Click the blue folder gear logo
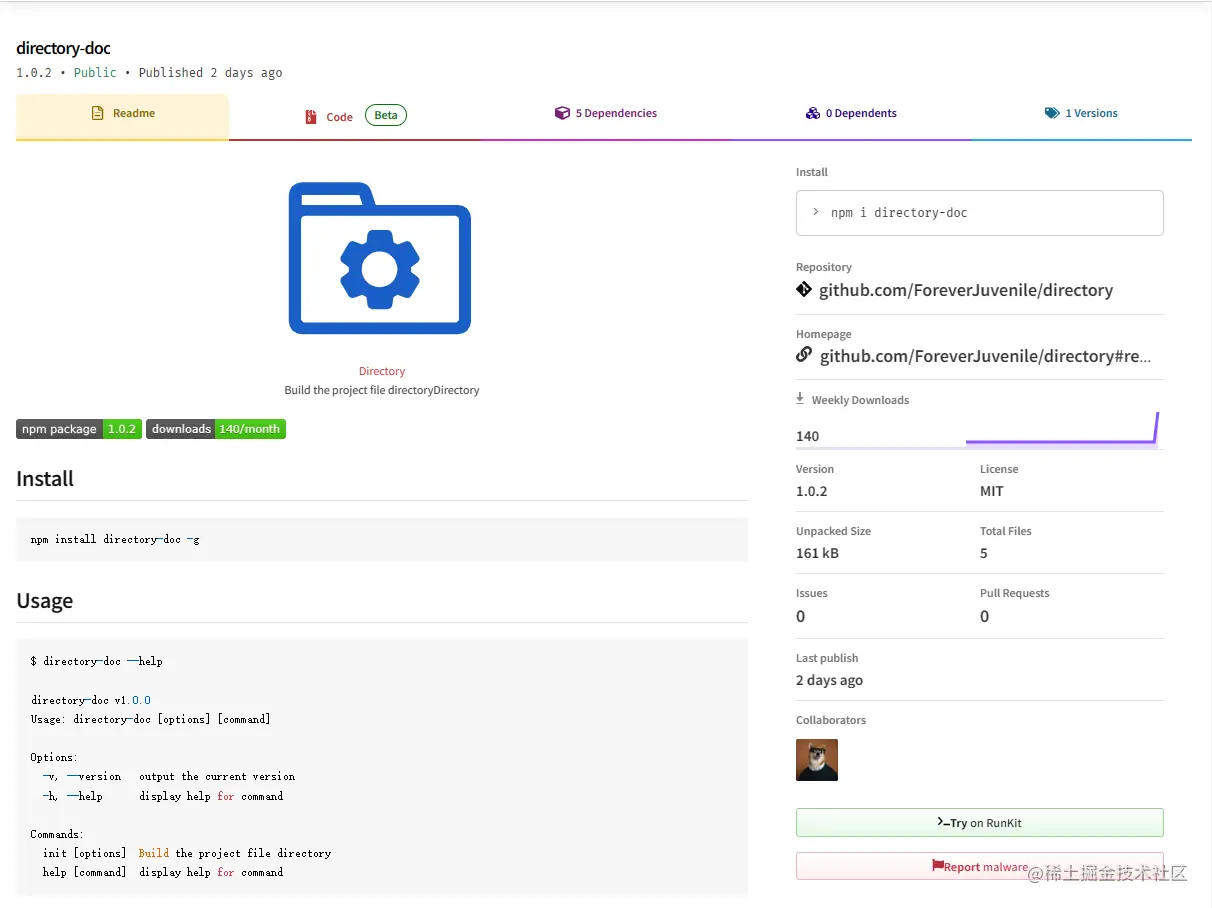1212x908 pixels. [380, 258]
